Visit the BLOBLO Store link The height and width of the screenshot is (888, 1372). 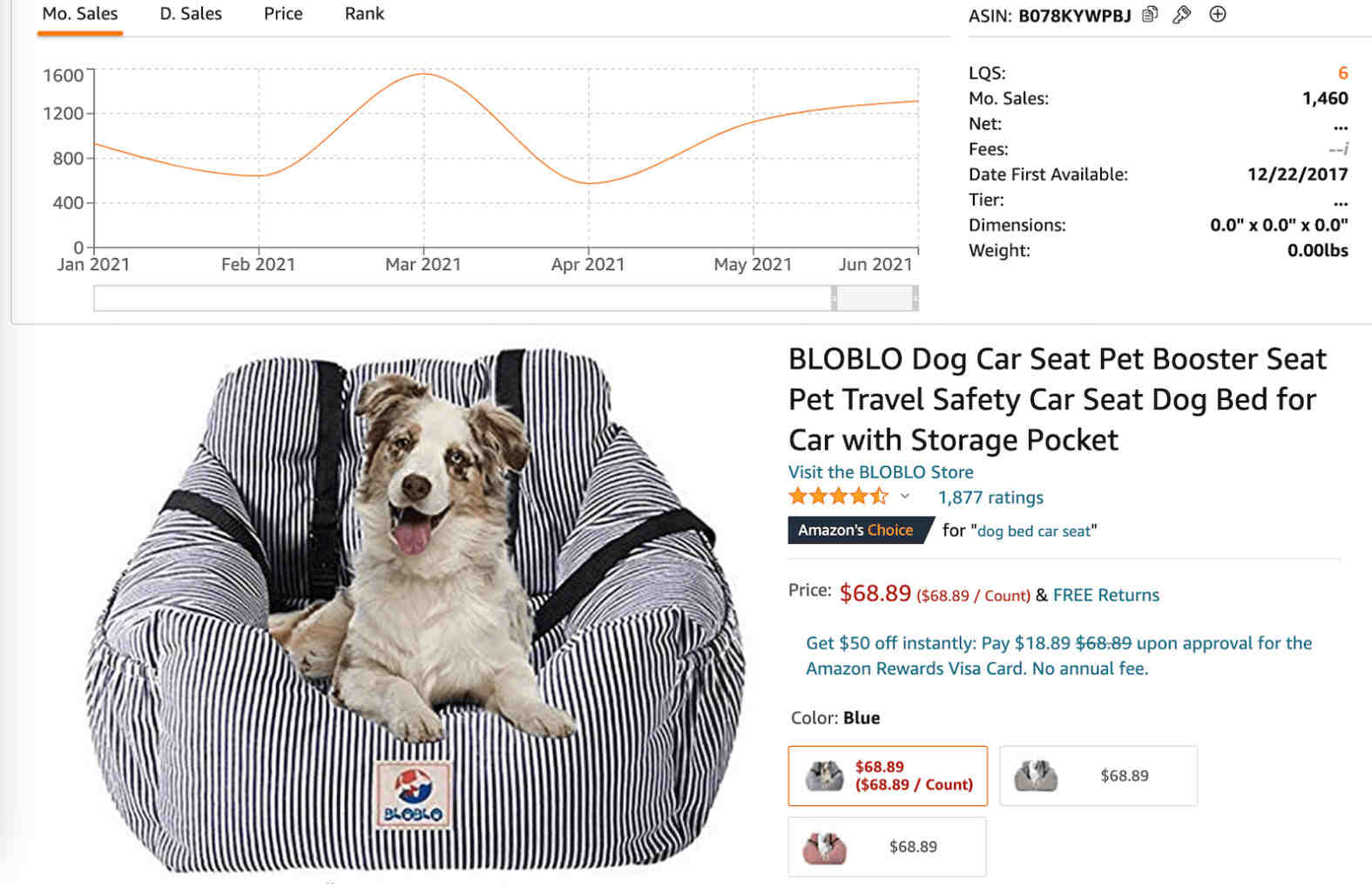click(x=881, y=471)
